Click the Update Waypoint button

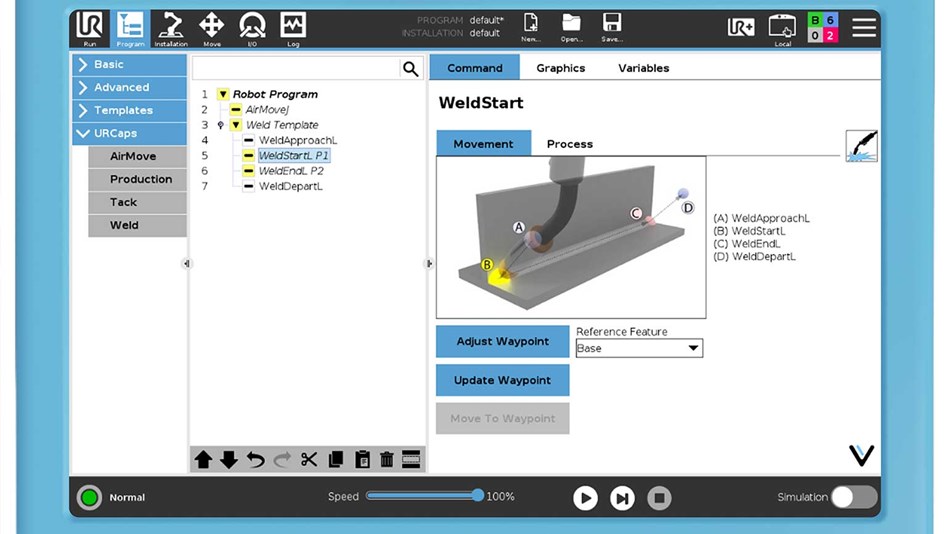tap(502, 380)
